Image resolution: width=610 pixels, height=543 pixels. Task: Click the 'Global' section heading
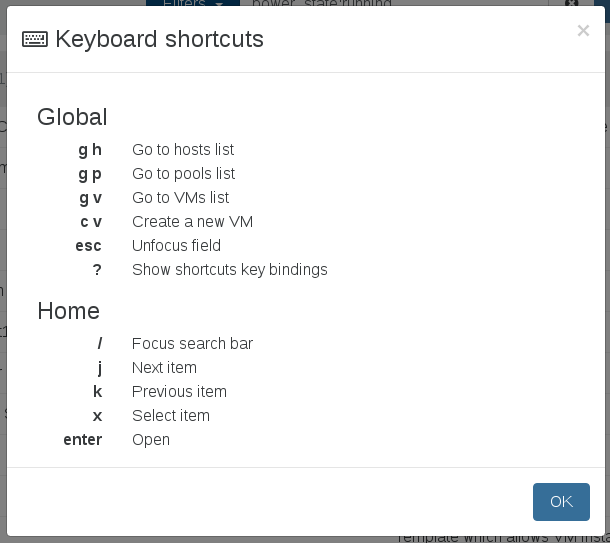[72, 117]
